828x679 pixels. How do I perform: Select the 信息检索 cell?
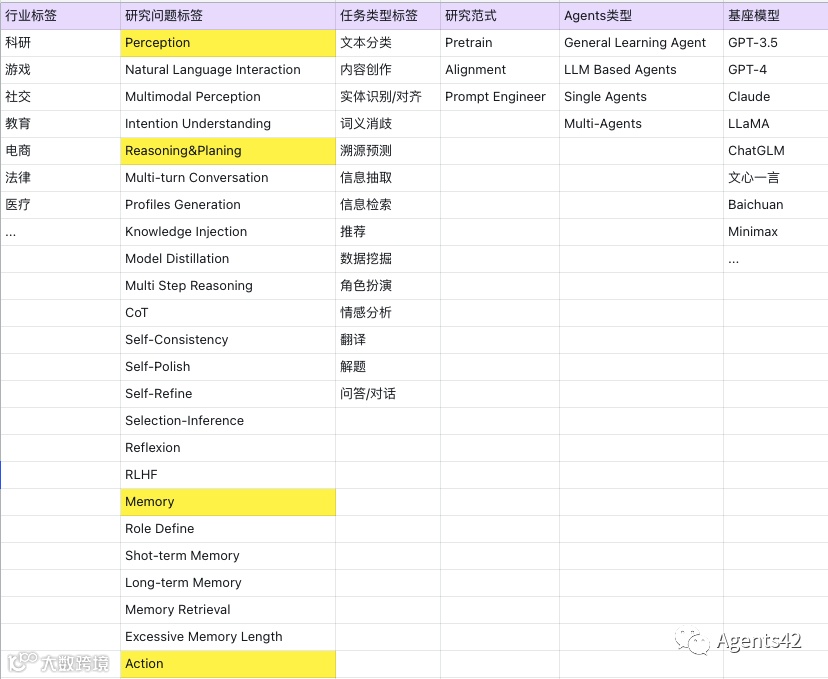(388, 205)
